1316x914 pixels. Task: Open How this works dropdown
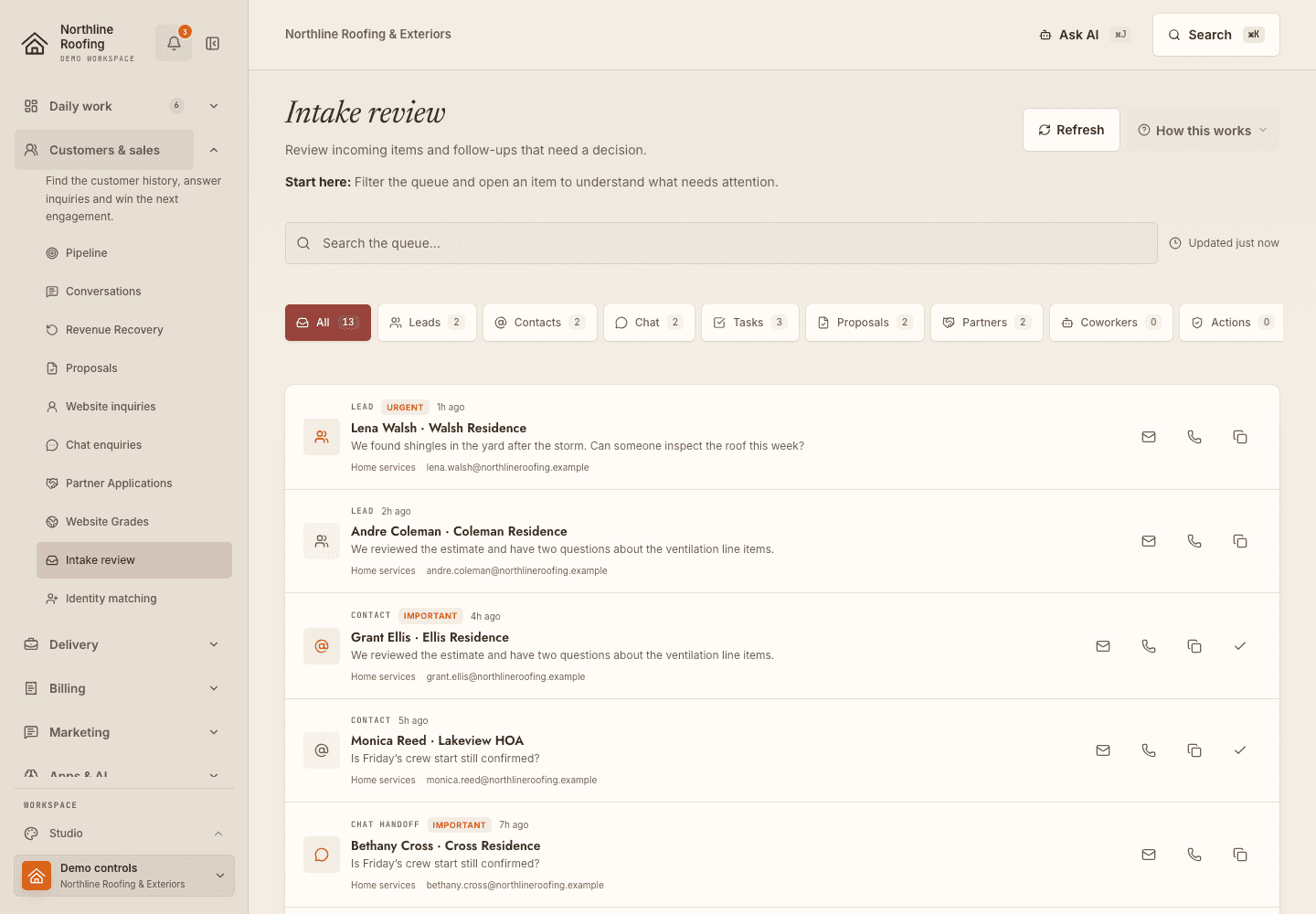1203,131
